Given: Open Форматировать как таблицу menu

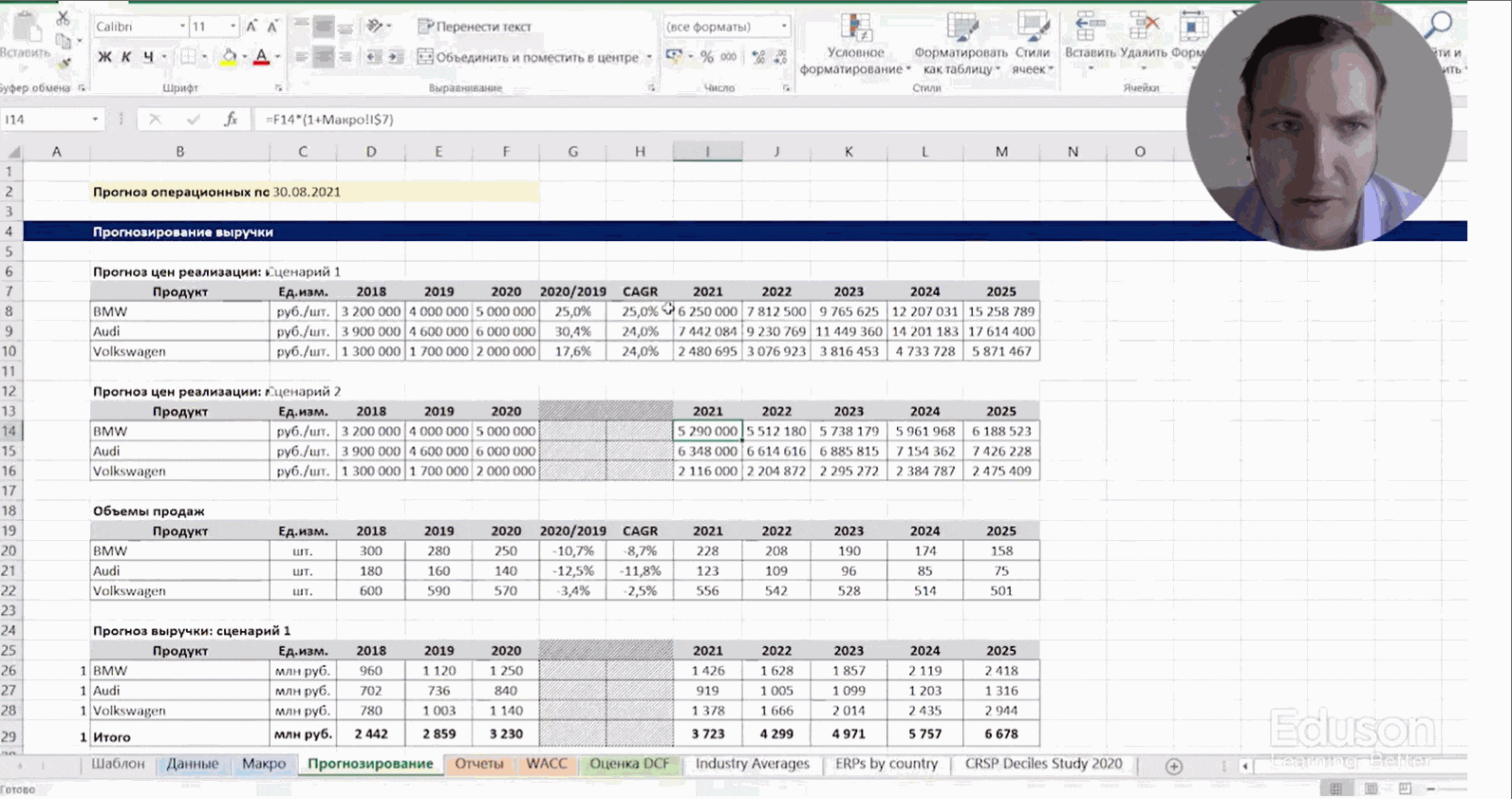Looking at the screenshot, I should (x=961, y=44).
